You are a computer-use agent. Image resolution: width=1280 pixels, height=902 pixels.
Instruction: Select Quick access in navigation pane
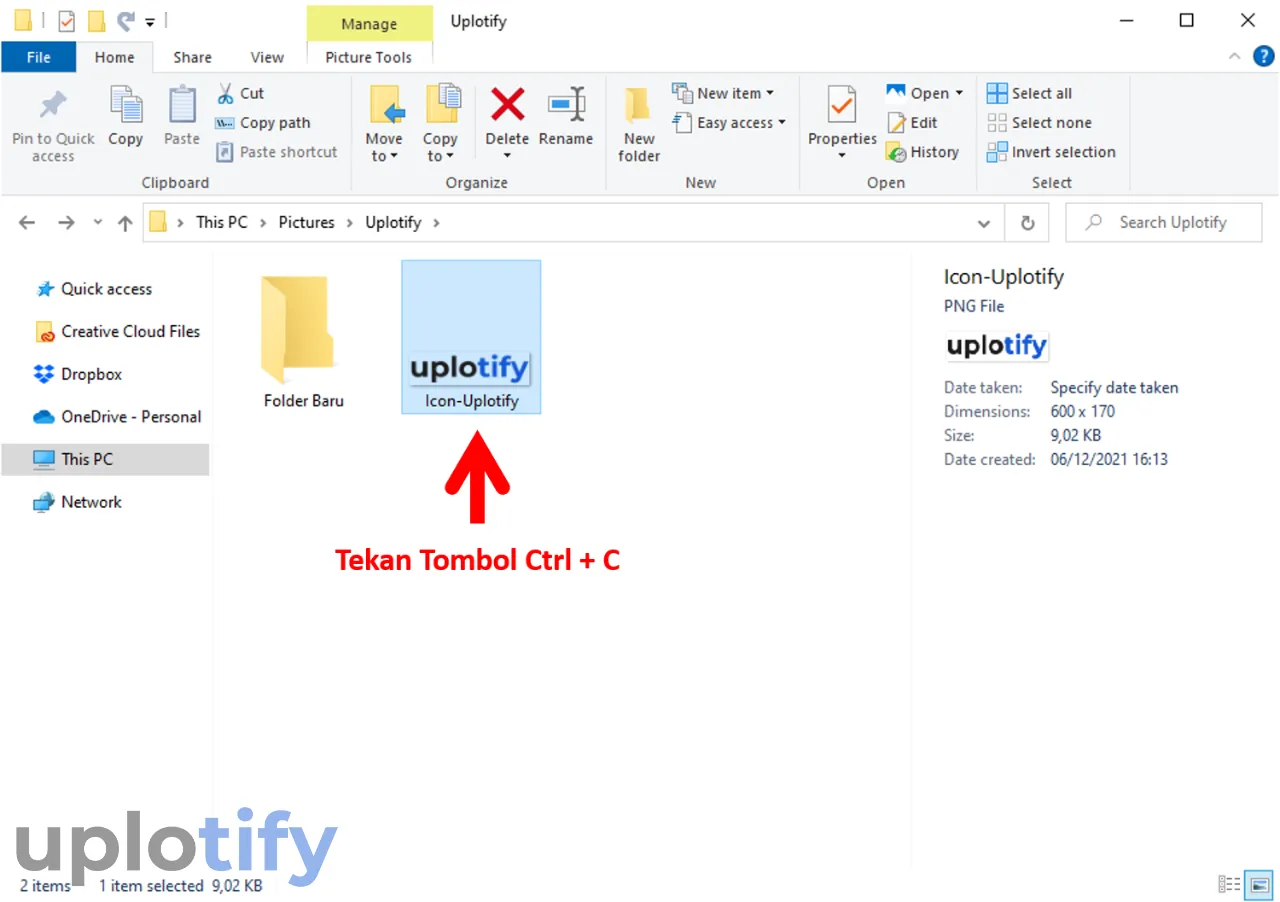point(107,289)
